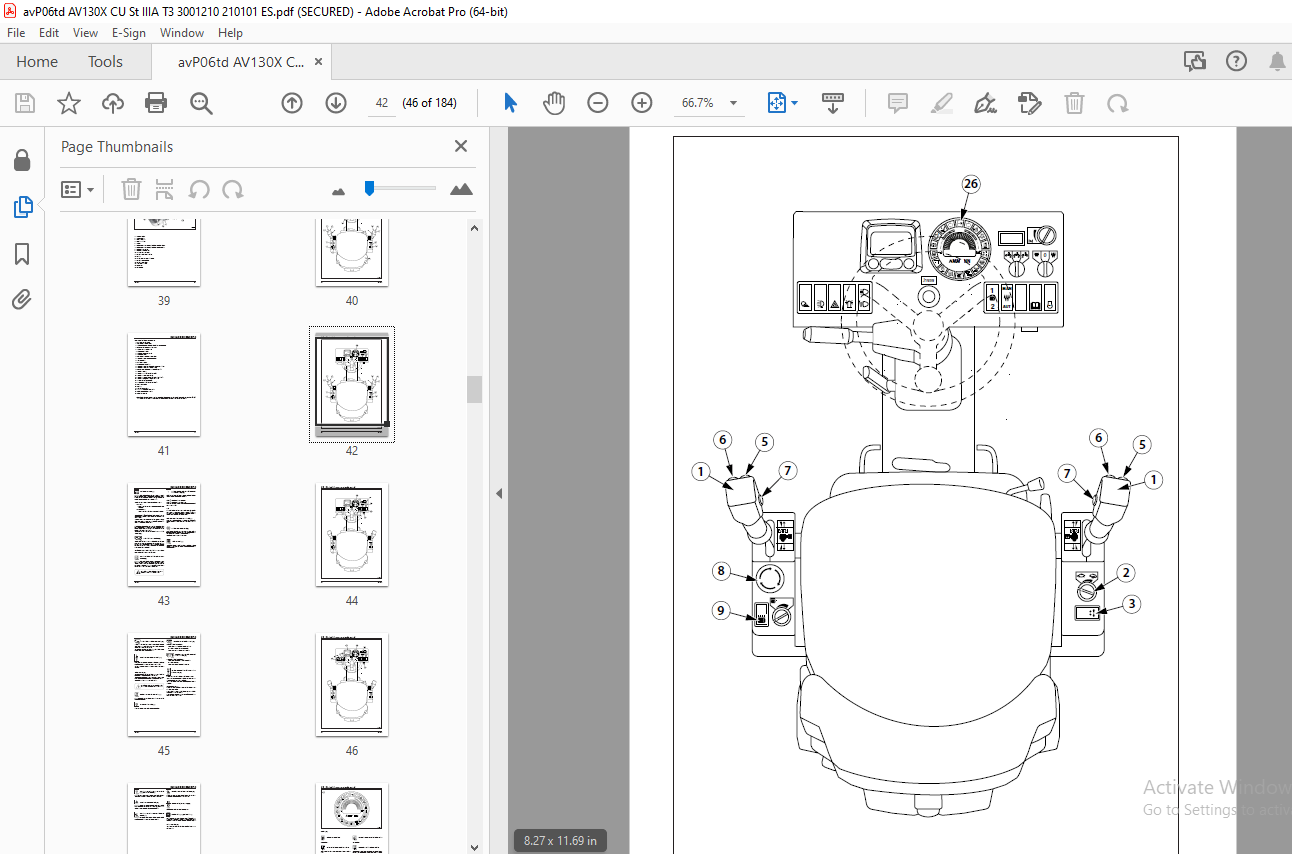This screenshot has height=854, width=1292.
Task: Save the file using the floppy icon
Action: [x=25, y=103]
